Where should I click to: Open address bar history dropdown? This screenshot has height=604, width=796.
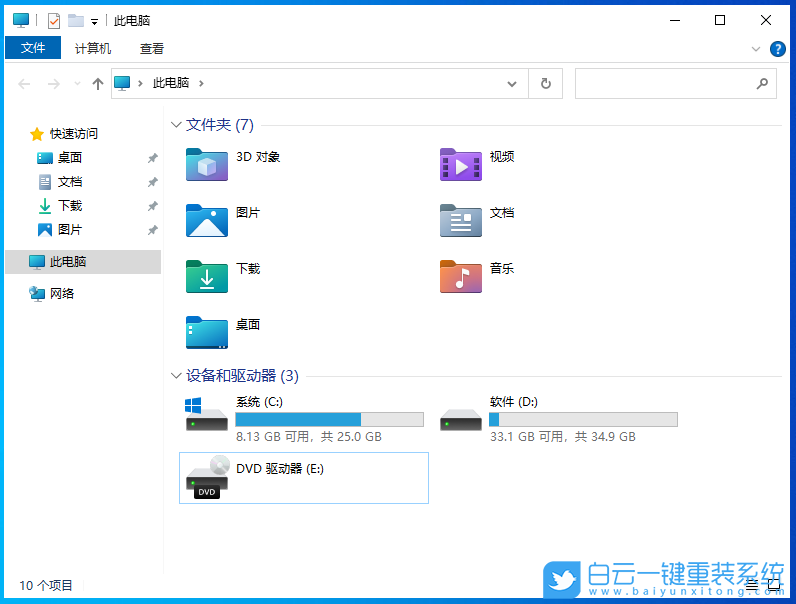click(512, 84)
